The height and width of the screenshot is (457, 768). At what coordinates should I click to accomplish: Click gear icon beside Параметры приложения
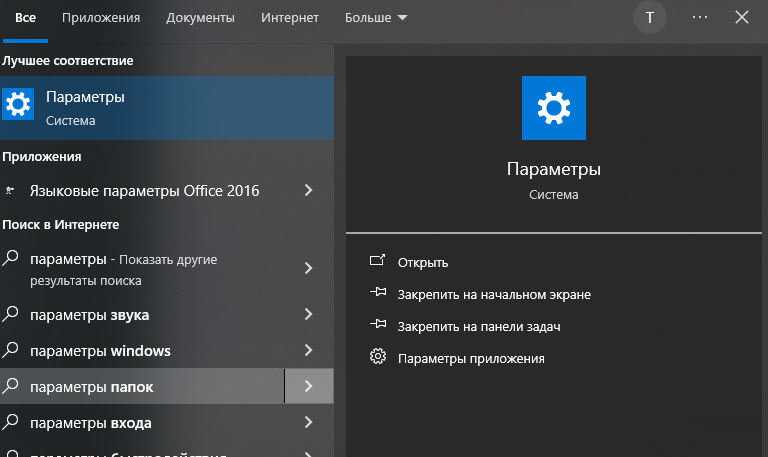pyautogui.click(x=378, y=356)
